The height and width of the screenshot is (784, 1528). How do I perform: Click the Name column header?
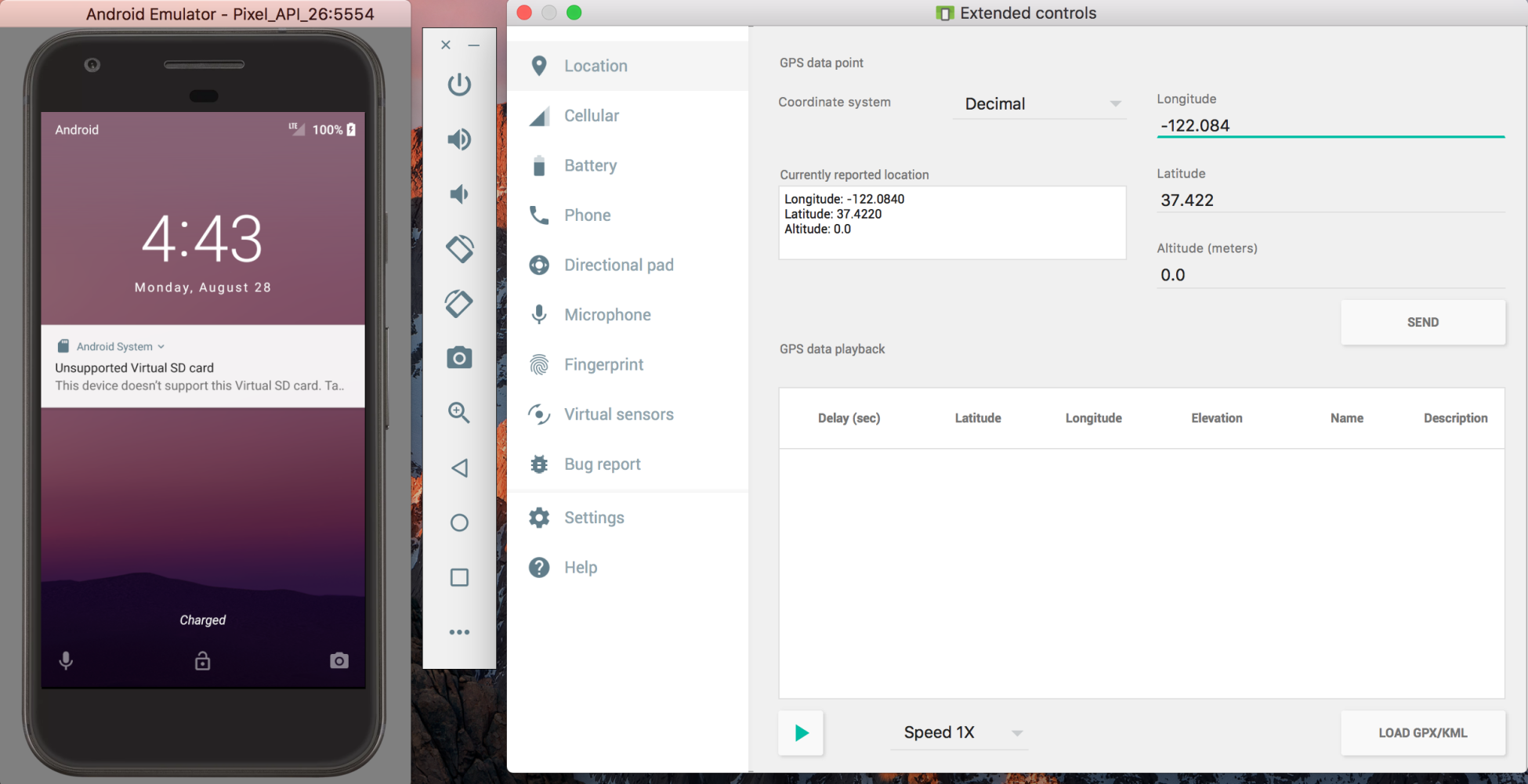click(x=1346, y=418)
